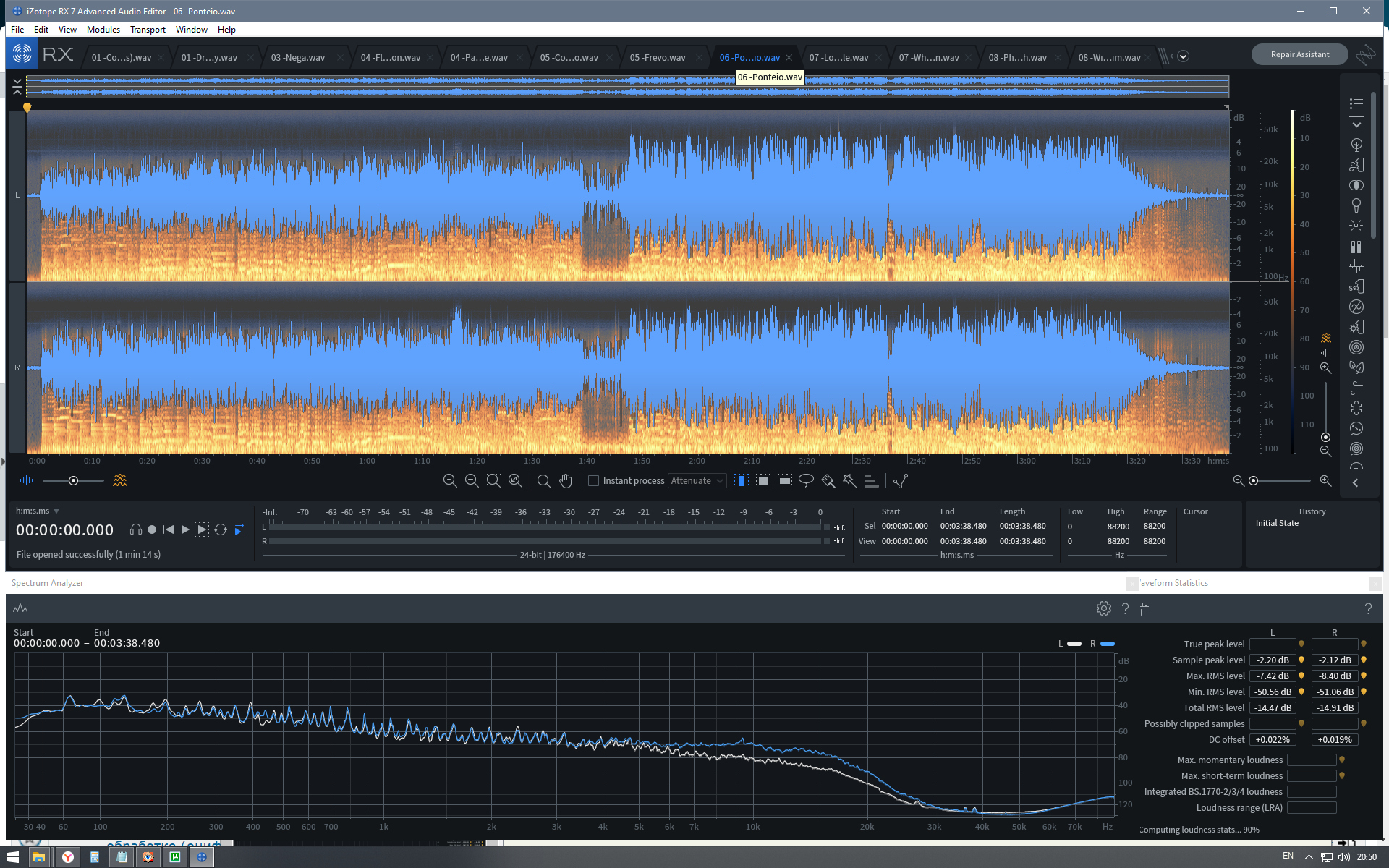Toggle input monitoring headphones
The width and height of the screenshot is (1389, 868).
point(135,529)
